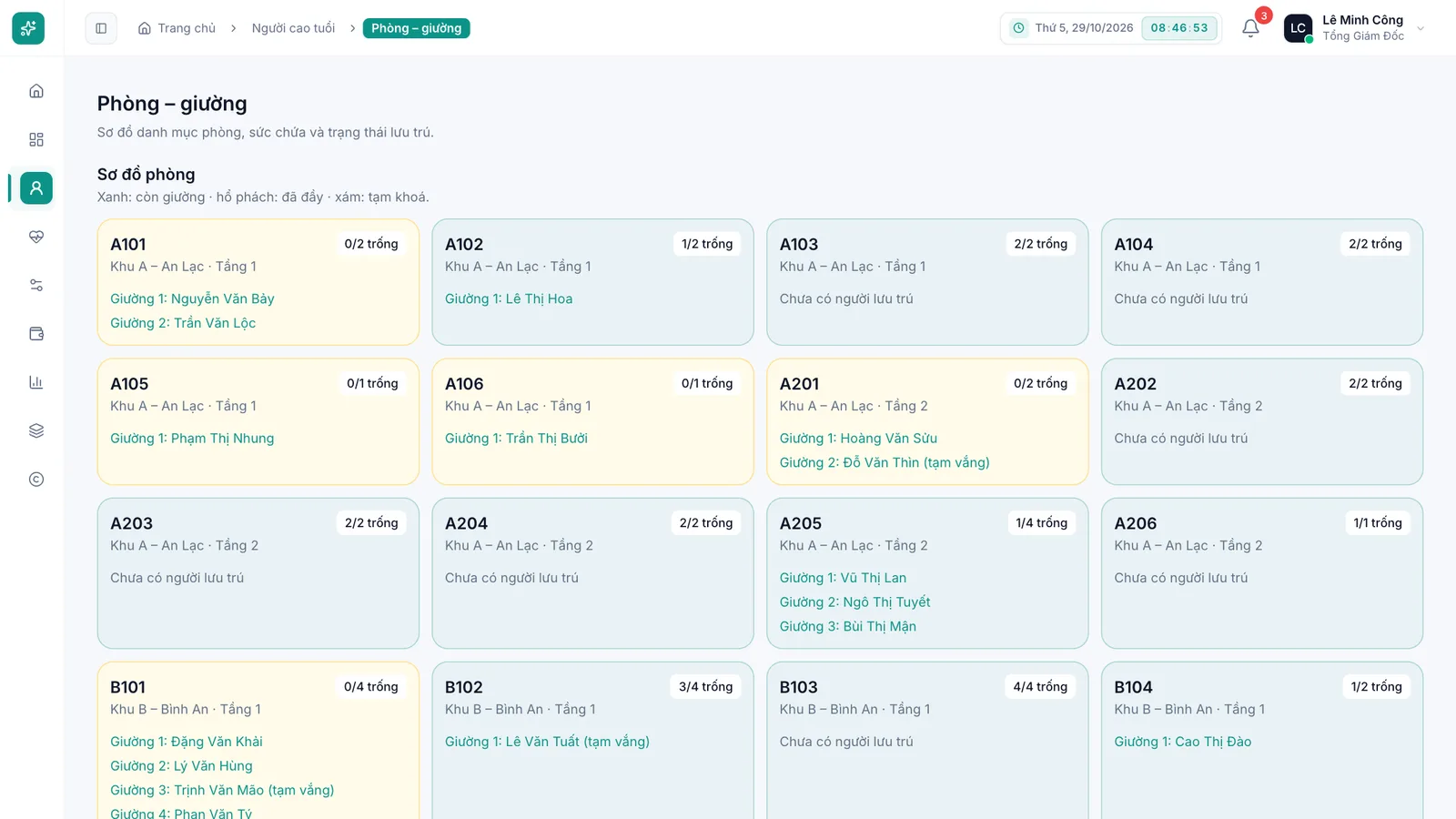Select the elderly person sidebar icon
This screenshot has width=1456, height=819.
pyautogui.click(x=36, y=188)
